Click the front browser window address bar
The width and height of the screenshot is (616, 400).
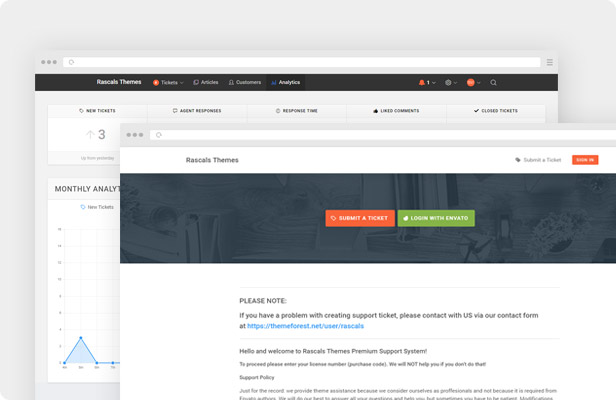tap(380, 134)
